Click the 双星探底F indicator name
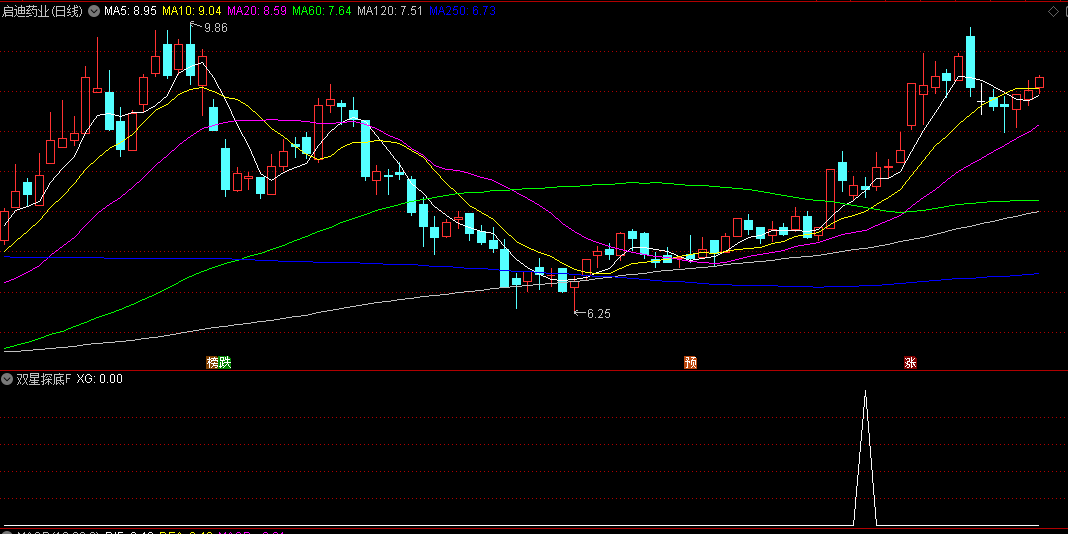Image resolution: width=1068 pixels, height=534 pixels. (44, 379)
